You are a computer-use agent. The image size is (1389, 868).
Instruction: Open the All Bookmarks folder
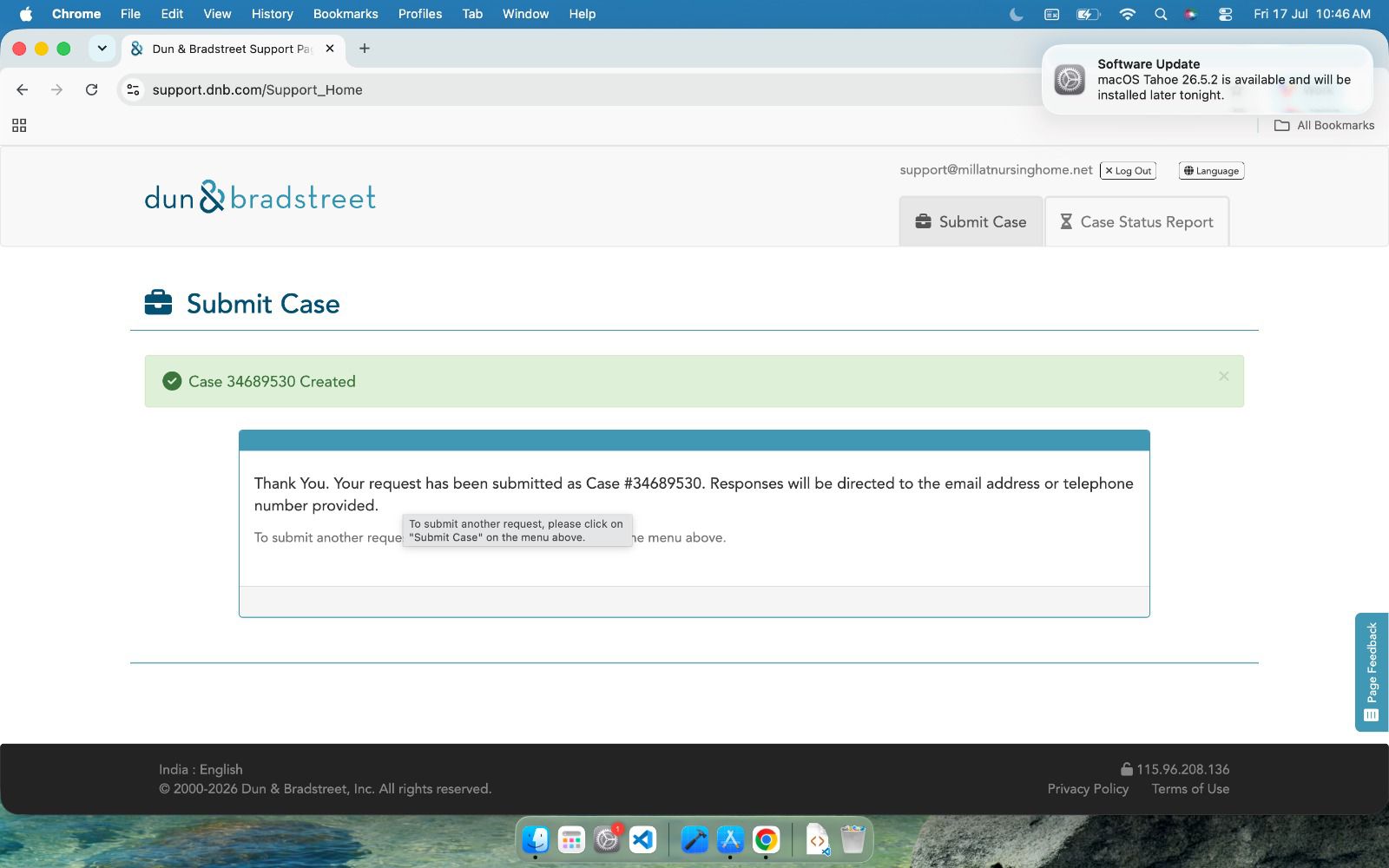pyautogui.click(x=1324, y=126)
